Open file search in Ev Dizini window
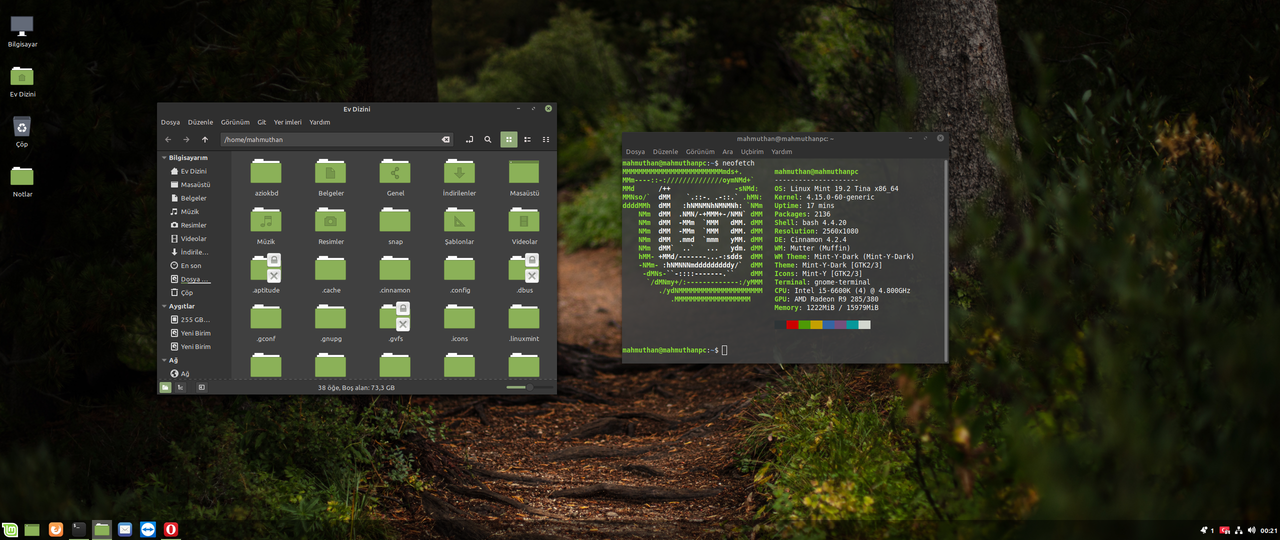Screen dimensions: 1280x540 (x=488, y=140)
